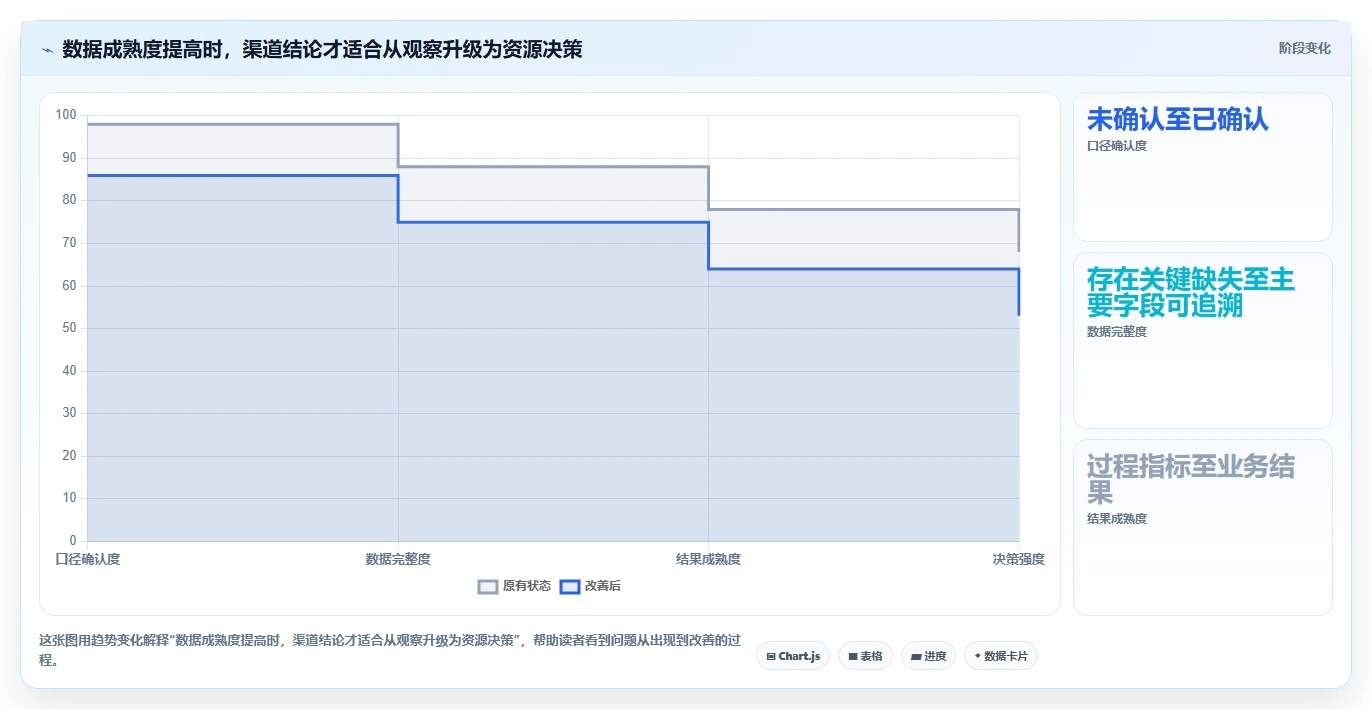This screenshot has width=1372, height=709.
Task: Click 口径确认度 caption in the first card
Action: (x=1117, y=146)
